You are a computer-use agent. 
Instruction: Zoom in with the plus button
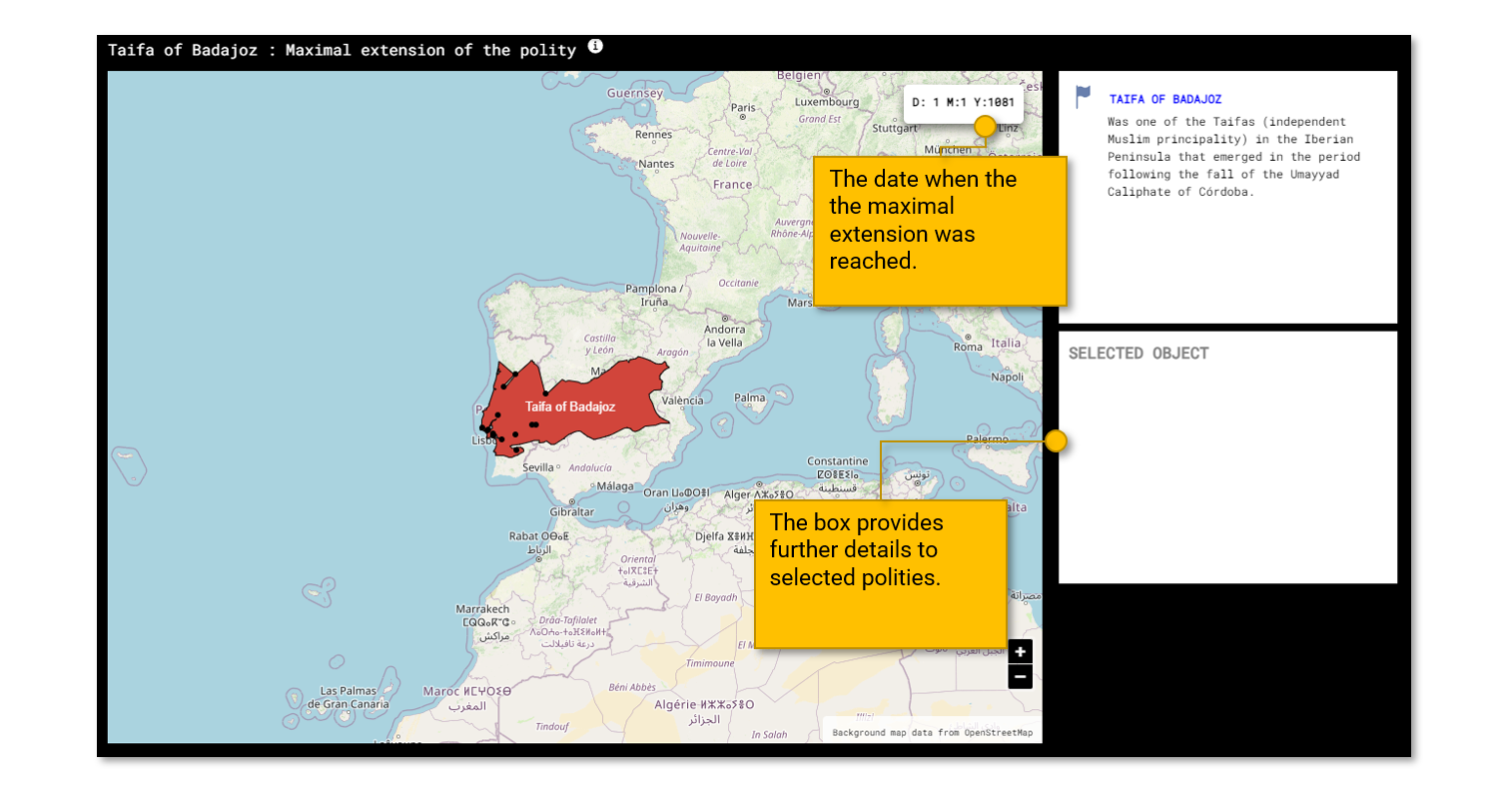pos(1020,652)
